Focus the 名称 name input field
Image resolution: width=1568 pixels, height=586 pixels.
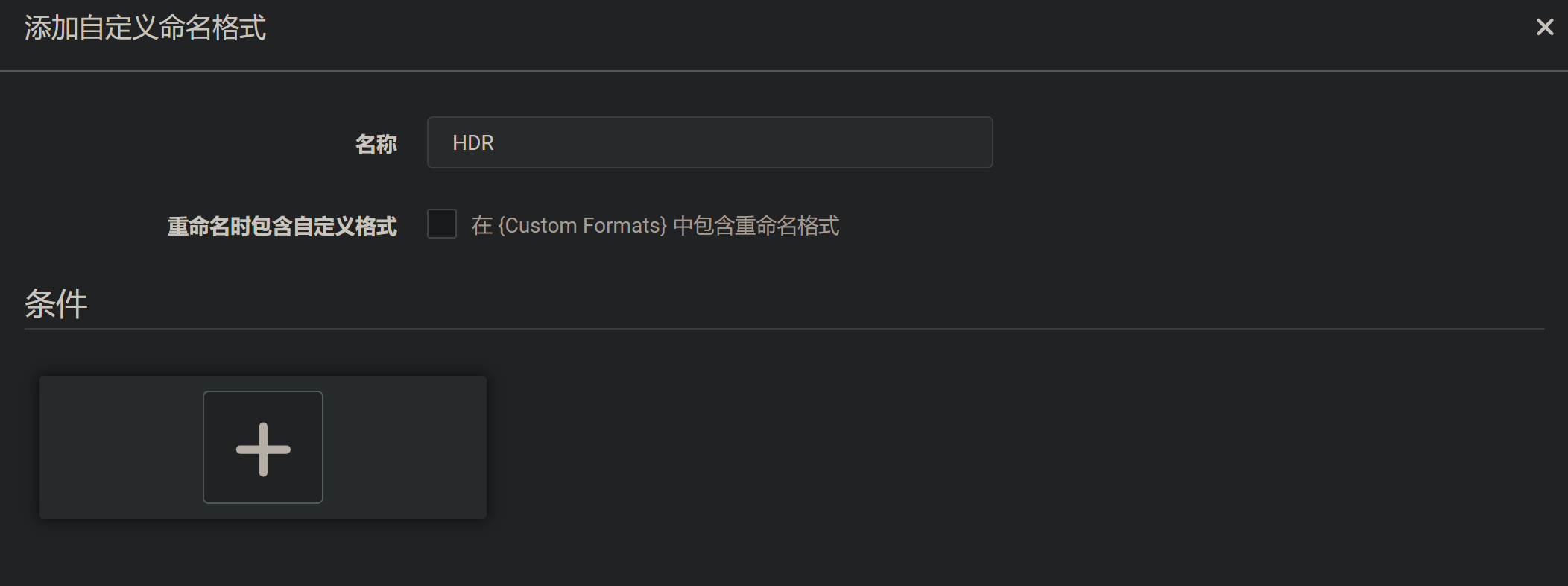709,142
